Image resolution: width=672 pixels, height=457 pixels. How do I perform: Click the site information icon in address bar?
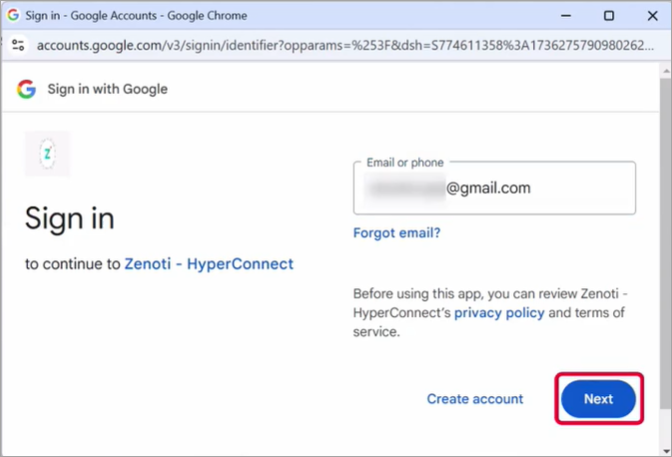(x=18, y=45)
